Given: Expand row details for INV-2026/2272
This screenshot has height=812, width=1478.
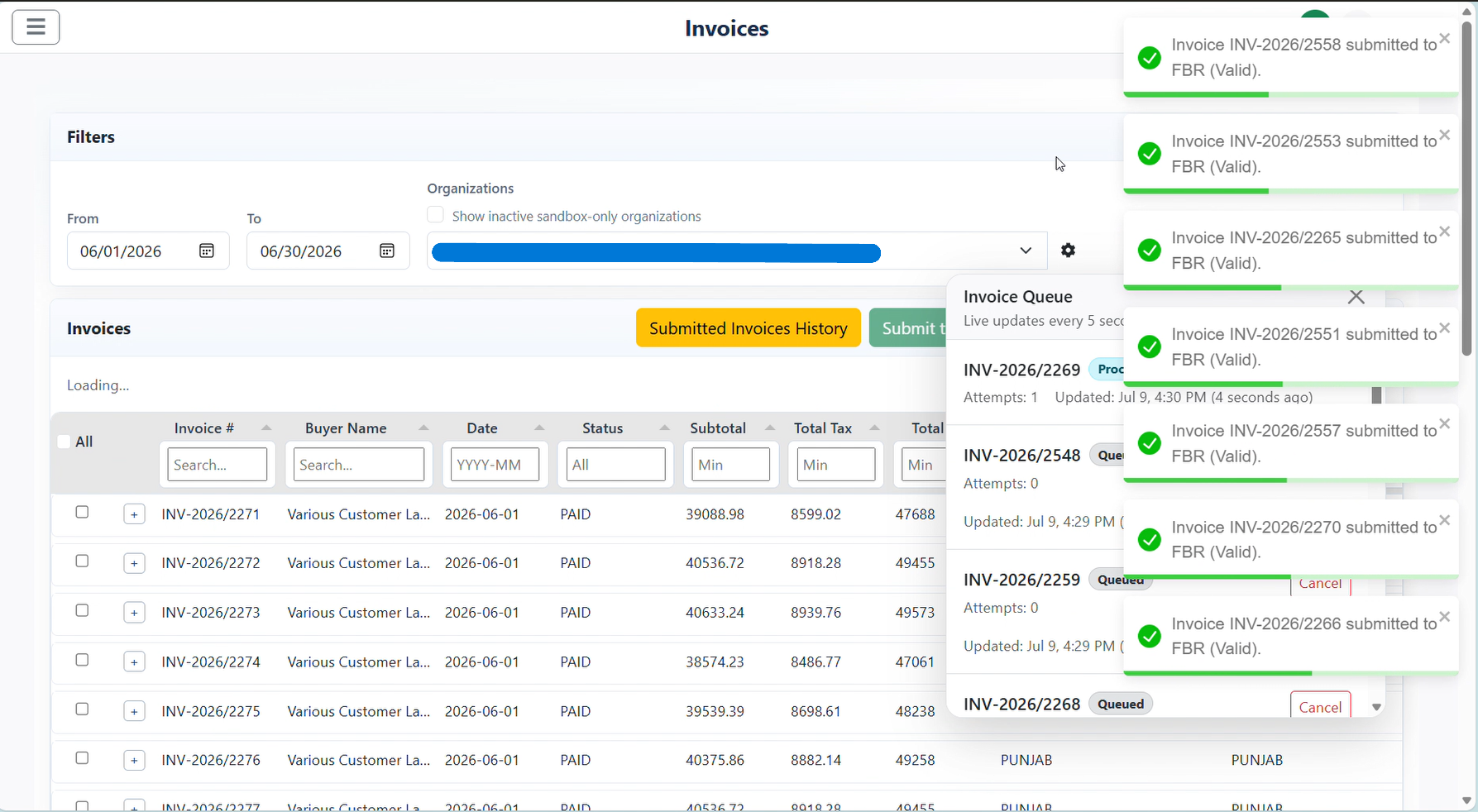Looking at the screenshot, I should (134, 563).
